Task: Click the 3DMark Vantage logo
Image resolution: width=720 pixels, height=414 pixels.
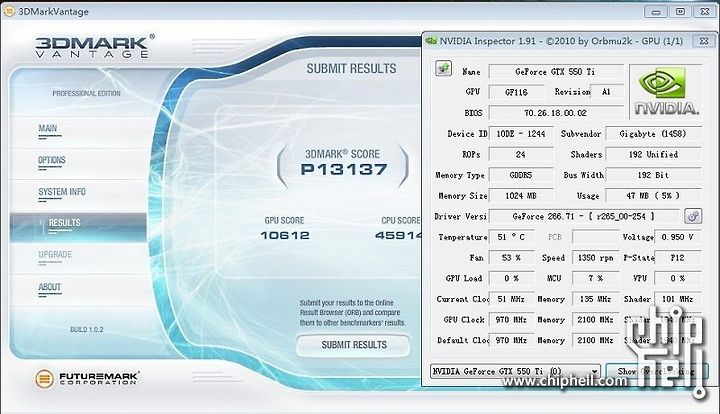Action: point(94,46)
